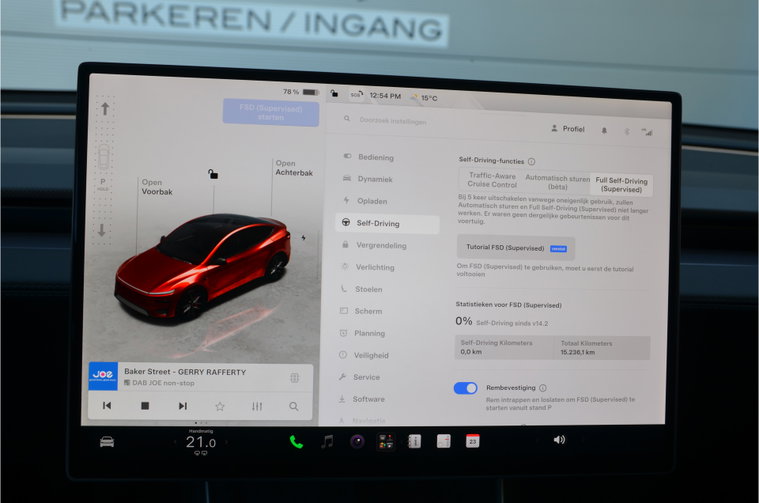The image size is (759, 503).
Task: Open the app launcher grid icon
Action: point(386,442)
